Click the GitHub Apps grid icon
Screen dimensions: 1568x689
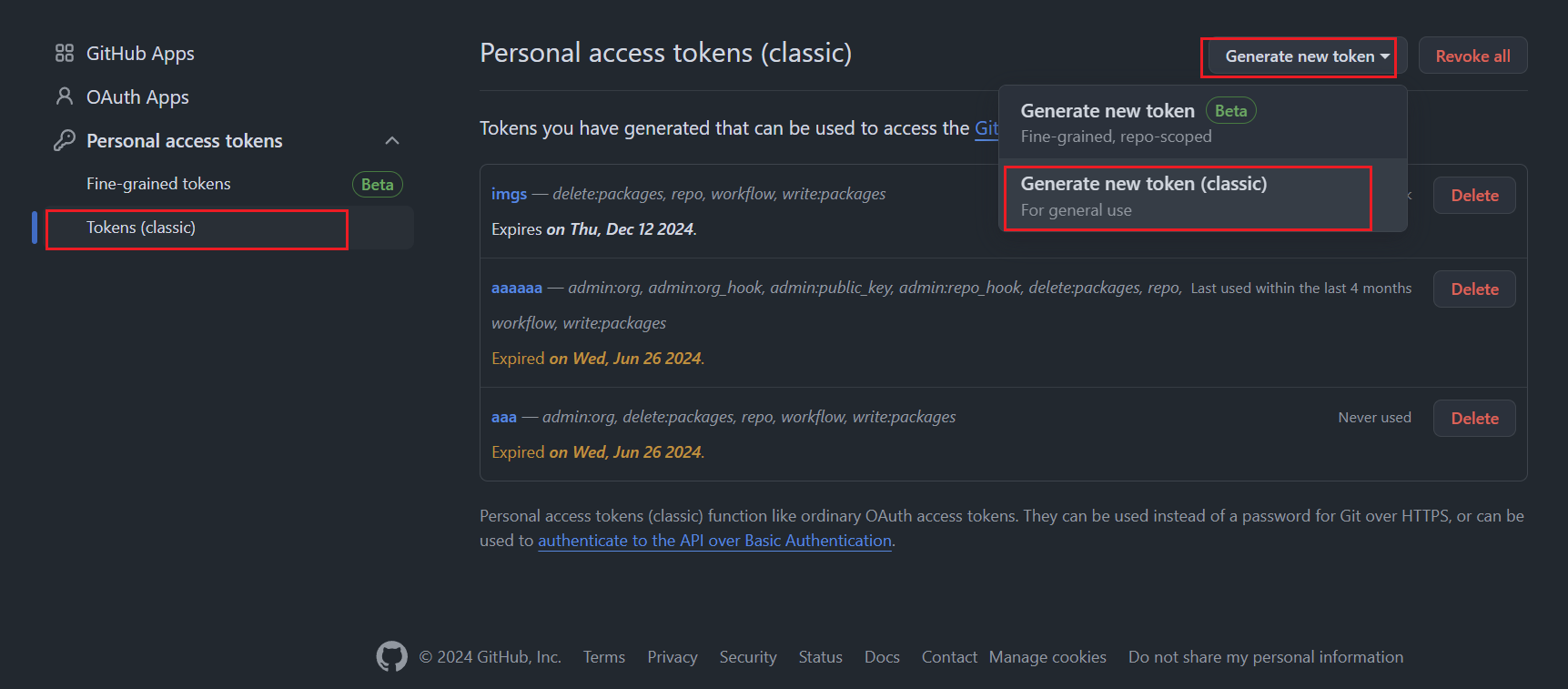pos(64,54)
